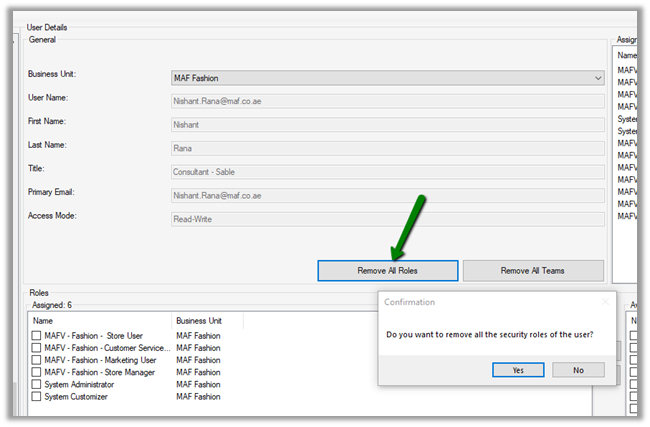The image size is (650, 427).
Task: Enable the MAFV - Fashion - Store Manager checkbox
Action: (37, 372)
